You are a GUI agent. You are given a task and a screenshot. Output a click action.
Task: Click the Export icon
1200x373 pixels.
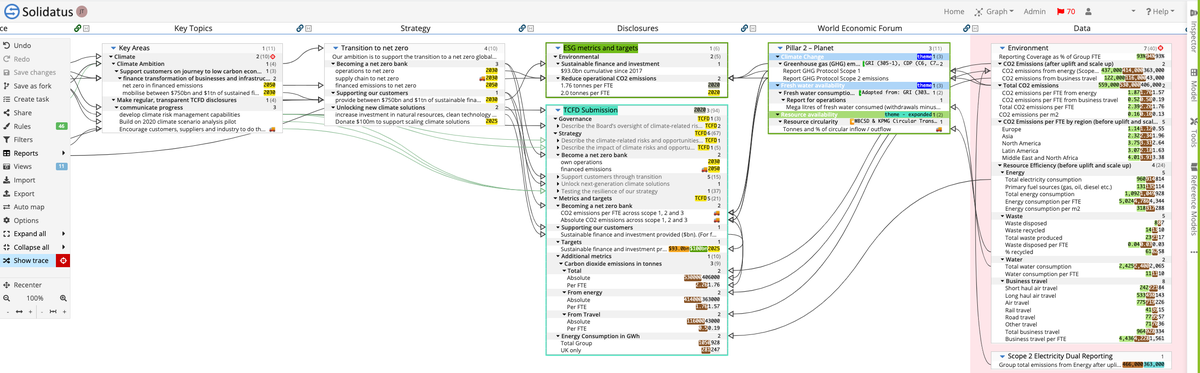(6, 194)
